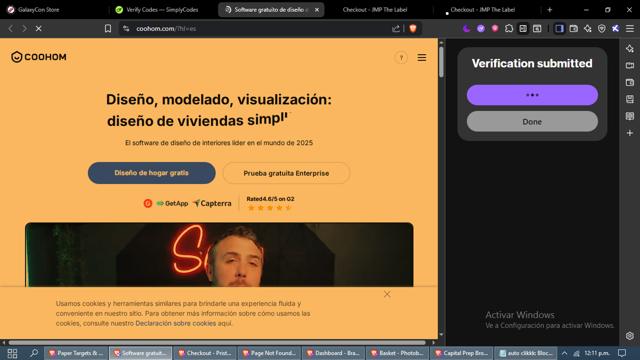Click the G2 rating stars

coord(270,208)
